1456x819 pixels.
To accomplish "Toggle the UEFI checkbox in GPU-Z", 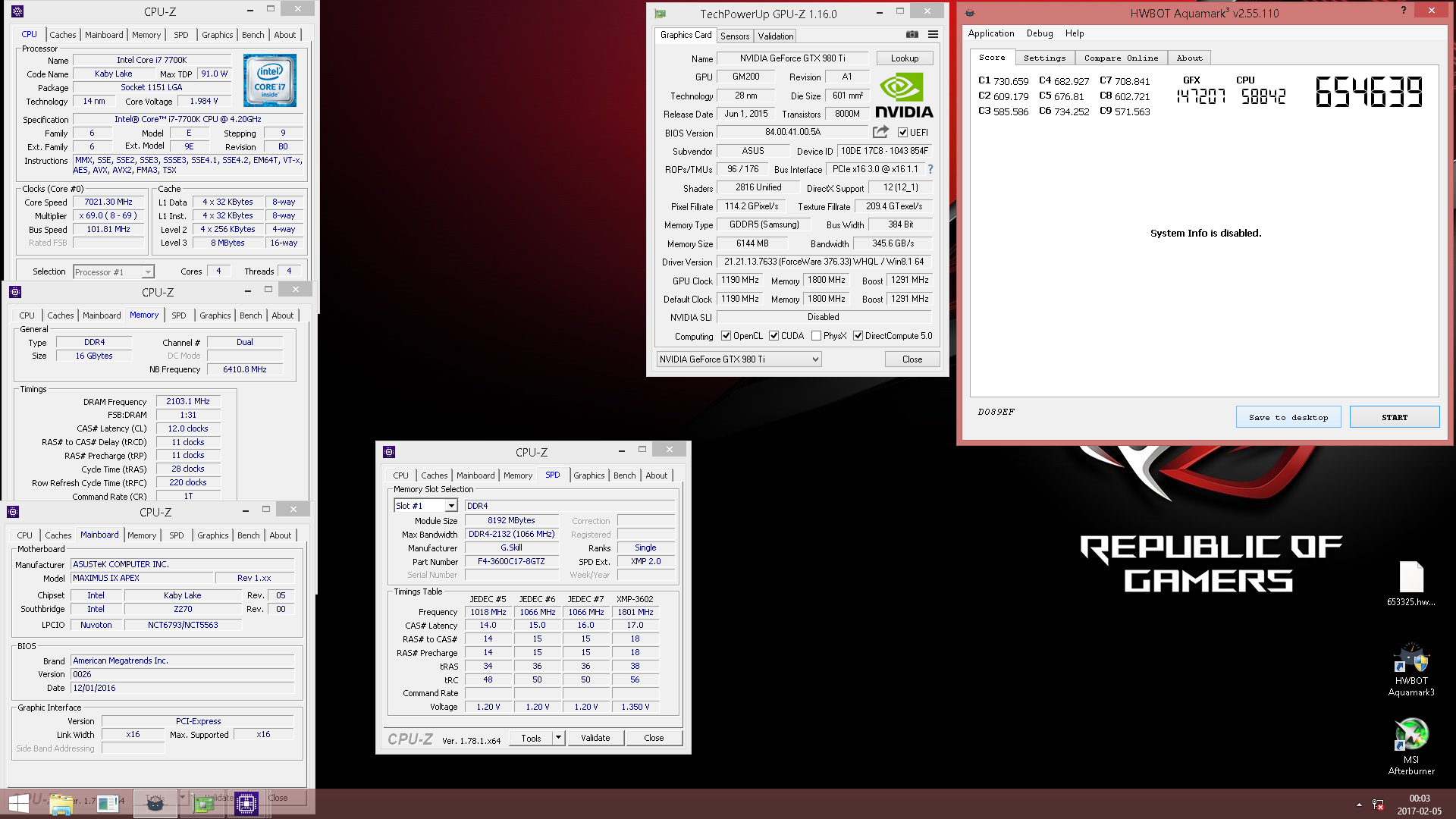I will [902, 133].
